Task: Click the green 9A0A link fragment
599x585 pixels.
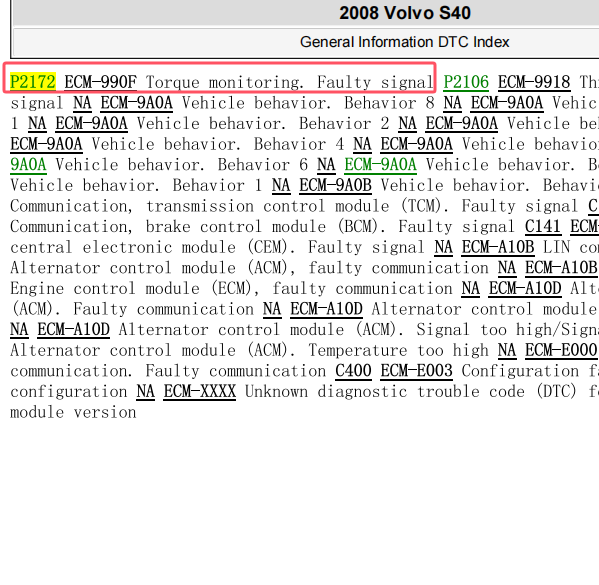Action: point(28,164)
